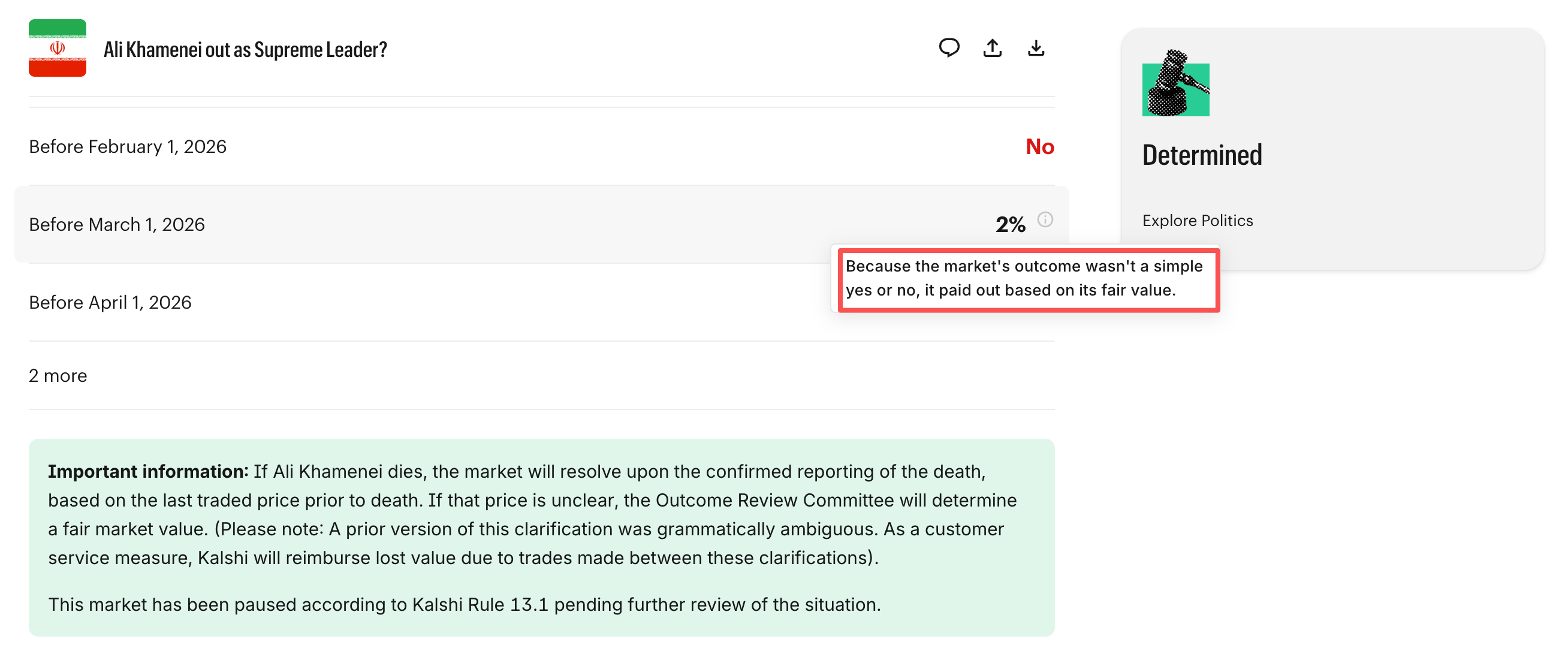Click the market title Ali Khamenei question
1568x657 pixels.
click(x=246, y=49)
